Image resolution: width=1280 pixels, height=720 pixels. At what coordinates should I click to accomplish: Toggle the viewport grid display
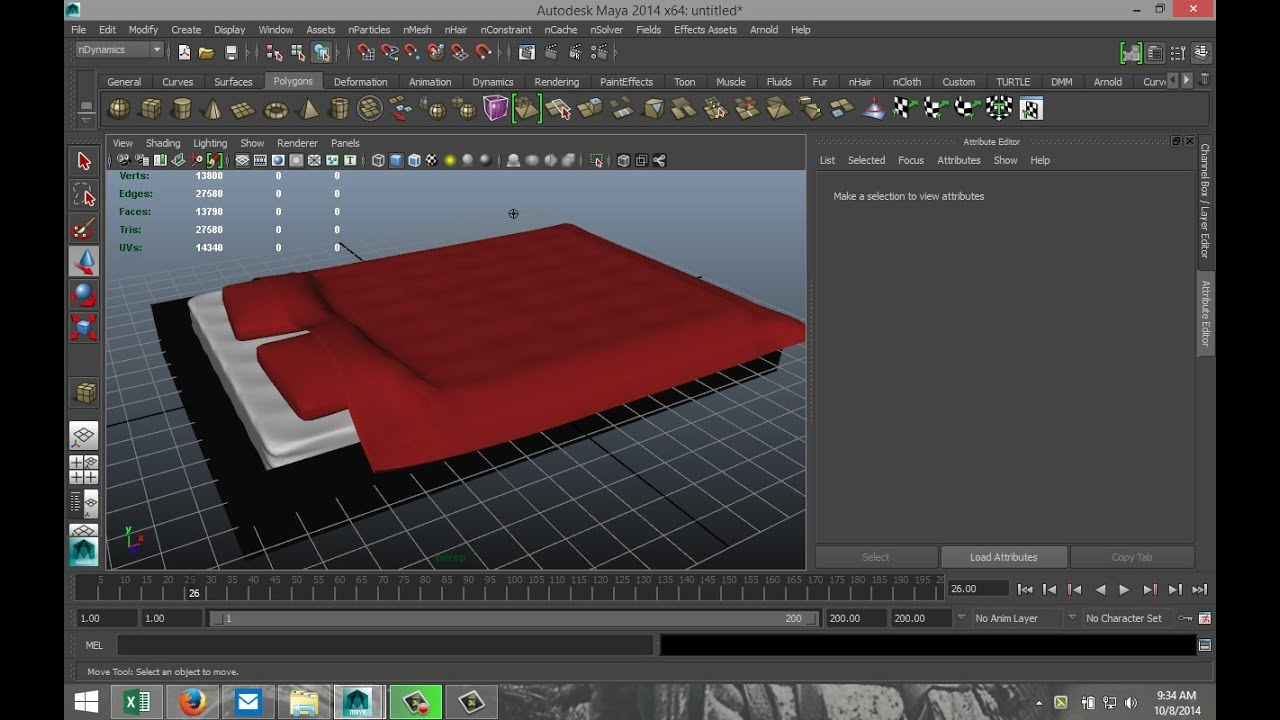[242, 160]
